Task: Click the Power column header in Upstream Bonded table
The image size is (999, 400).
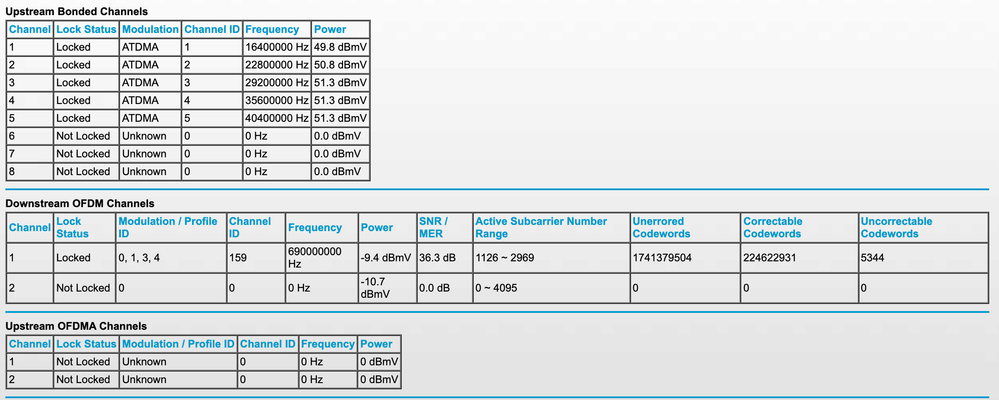Action: (x=330, y=29)
